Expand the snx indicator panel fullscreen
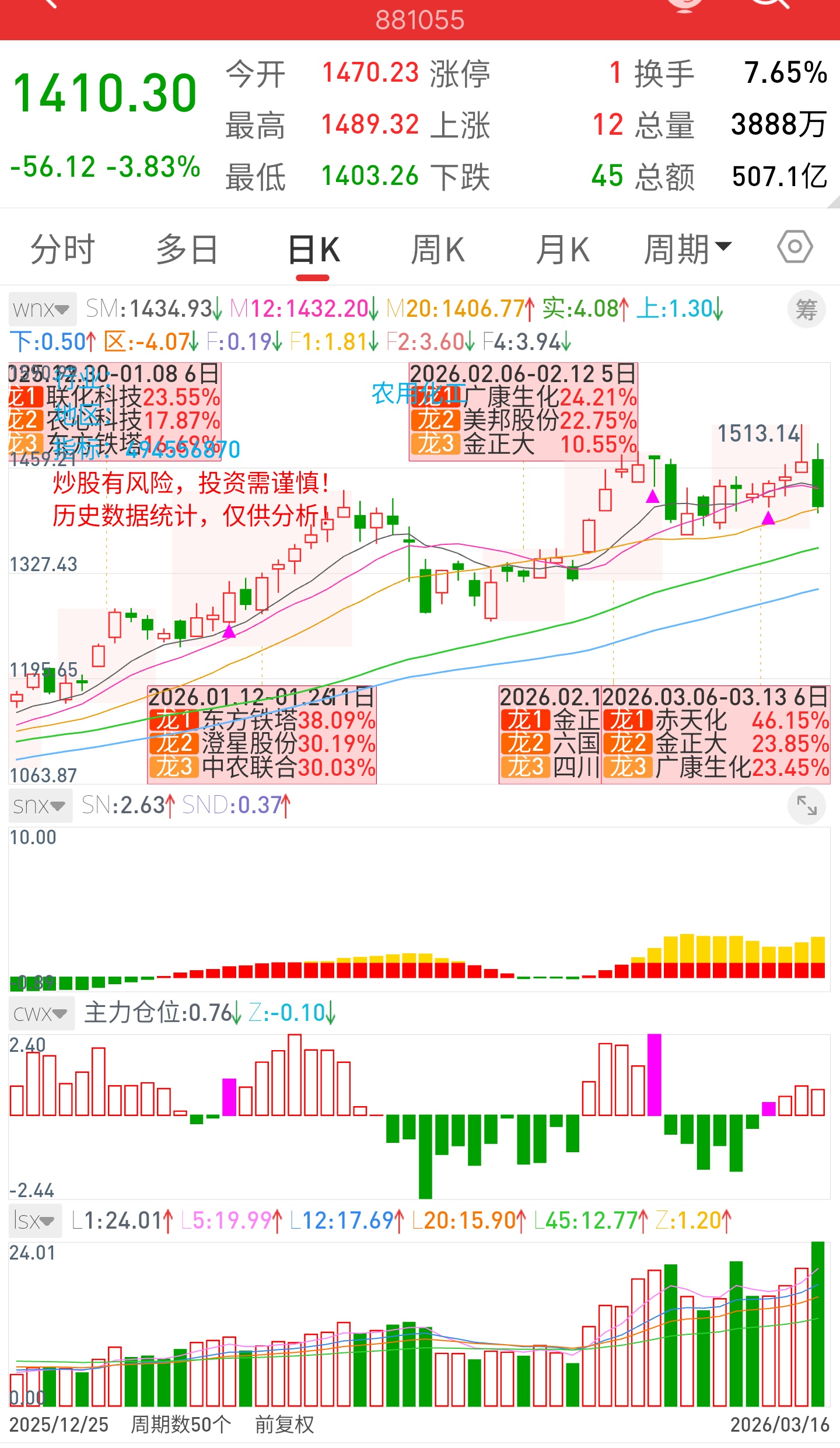The width and height of the screenshot is (840, 1448). tap(807, 806)
